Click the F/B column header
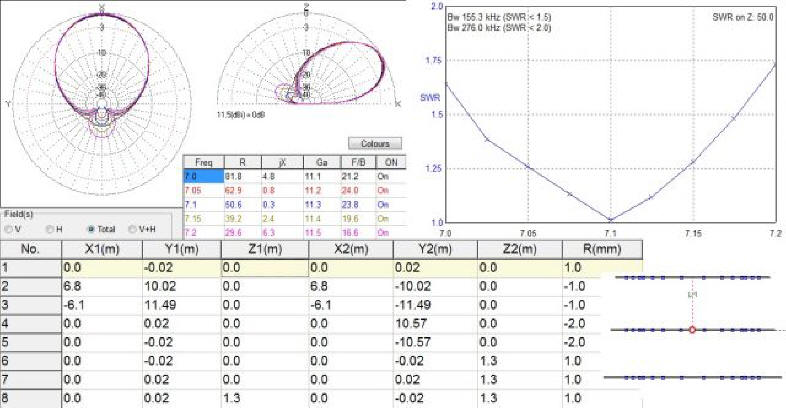The image size is (786, 408). pyautogui.click(x=358, y=162)
